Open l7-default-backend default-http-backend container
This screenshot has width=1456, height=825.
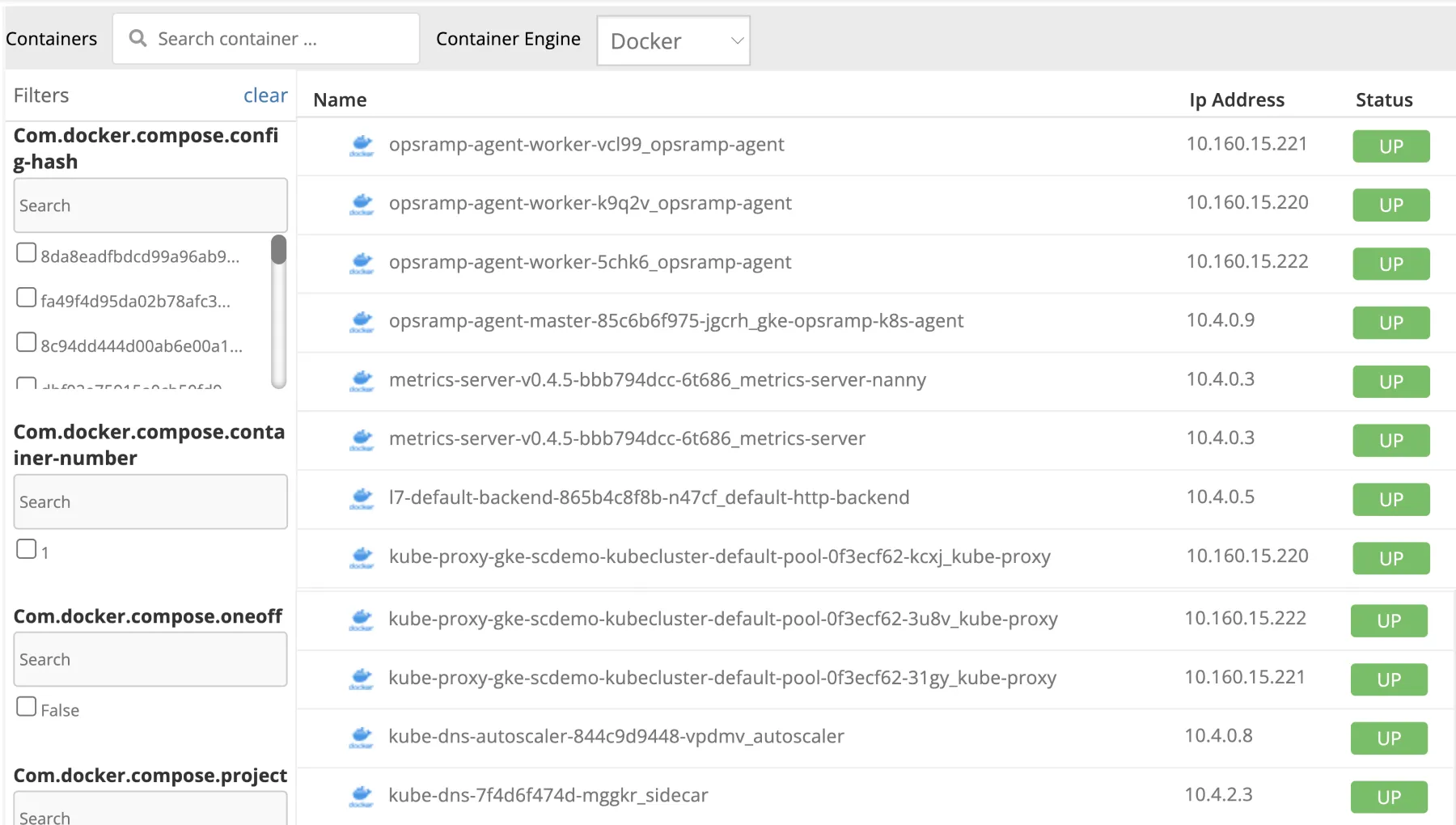(650, 497)
